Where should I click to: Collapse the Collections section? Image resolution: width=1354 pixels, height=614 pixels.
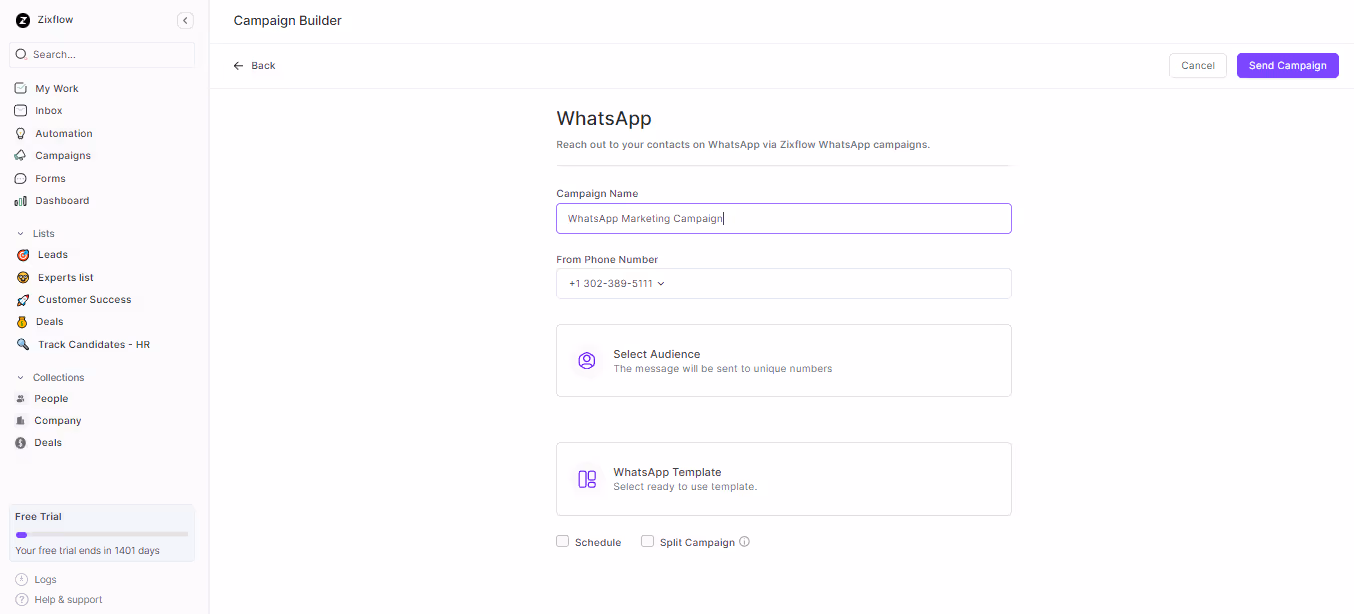click(20, 377)
